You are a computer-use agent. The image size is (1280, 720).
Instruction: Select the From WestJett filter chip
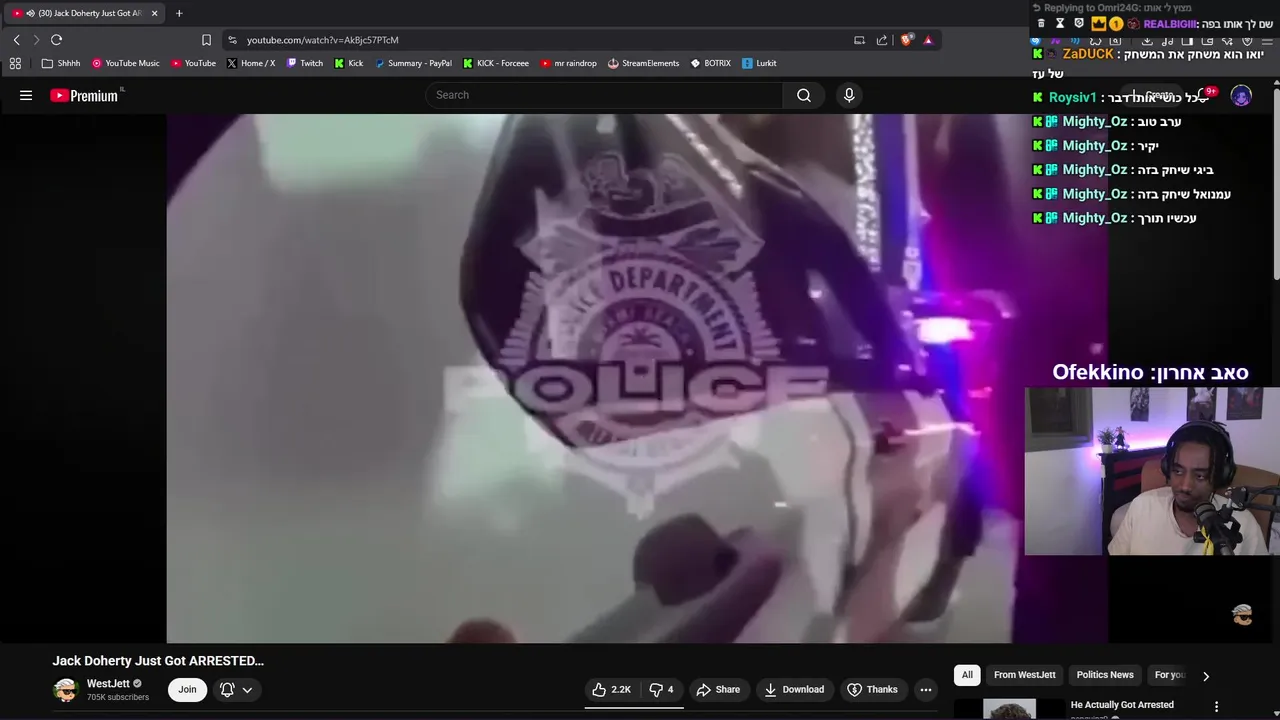coord(1024,675)
